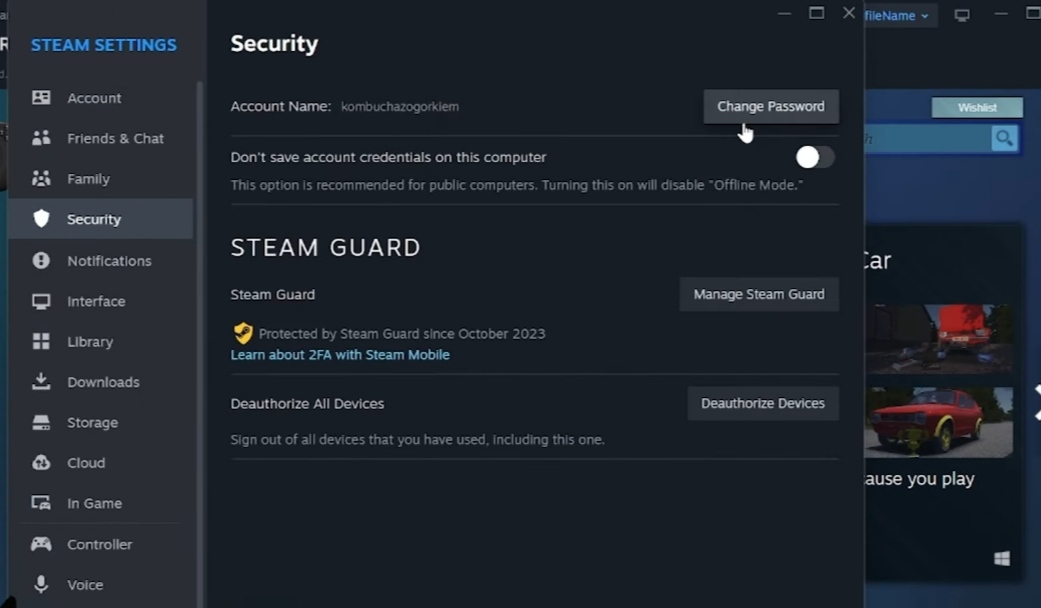Switch to Family settings
This screenshot has height=608, width=1041.
101,179
